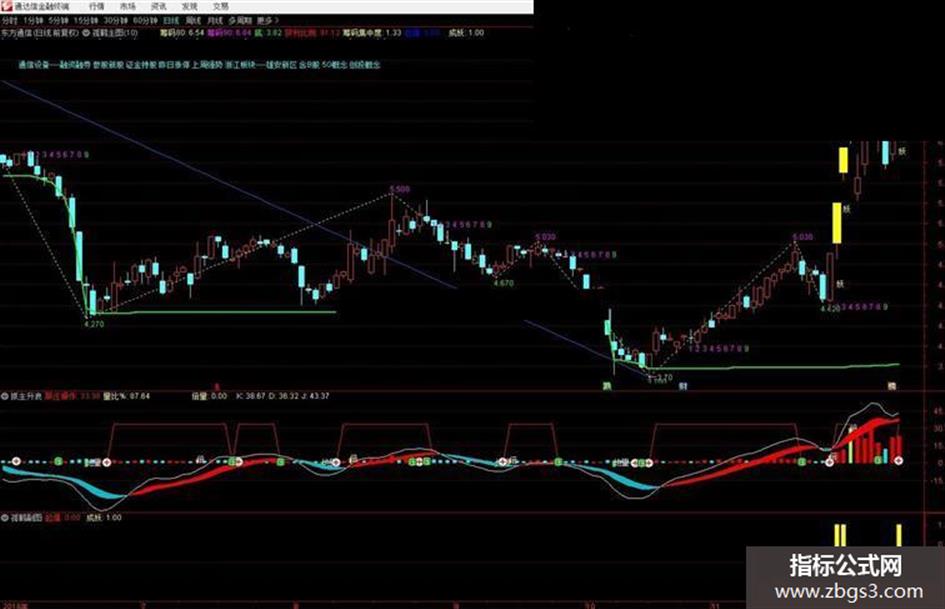This screenshot has width=945, height=609.
Task: Open the 多周期 multi-period view
Action: point(240,21)
